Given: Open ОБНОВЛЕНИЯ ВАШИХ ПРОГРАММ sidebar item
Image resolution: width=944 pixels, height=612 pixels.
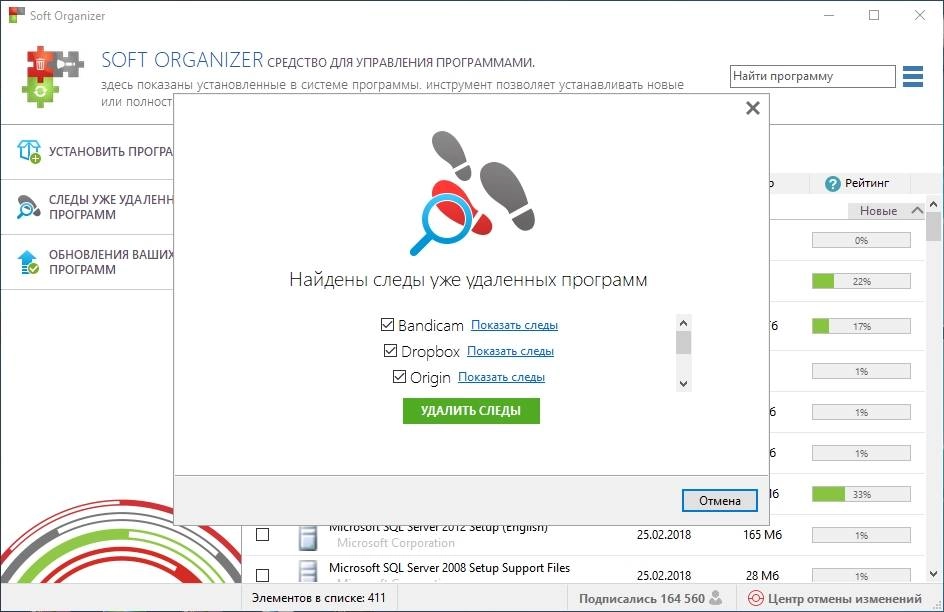Looking at the screenshot, I should pyautogui.click(x=87, y=262).
